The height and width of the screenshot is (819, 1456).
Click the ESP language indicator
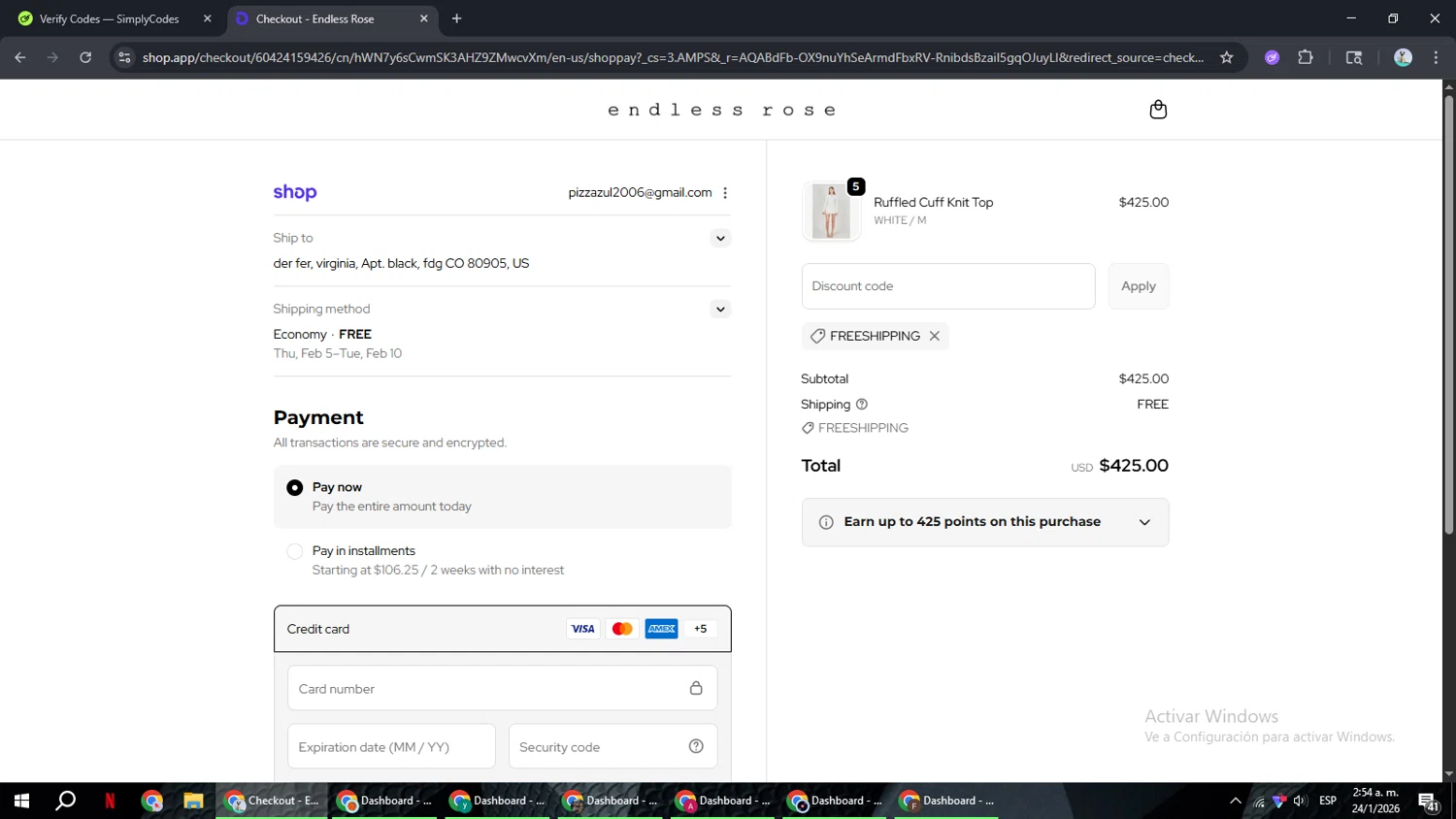[1328, 801]
